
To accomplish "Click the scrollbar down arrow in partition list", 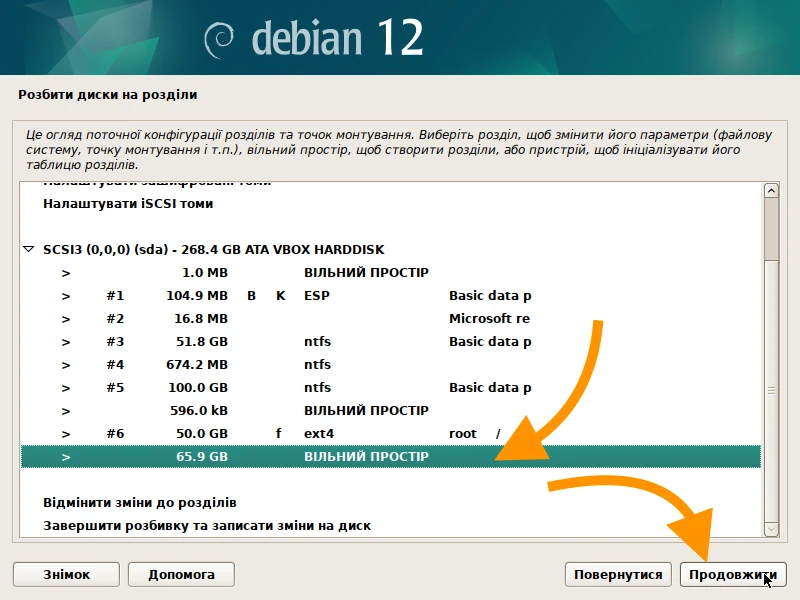I will [771, 529].
